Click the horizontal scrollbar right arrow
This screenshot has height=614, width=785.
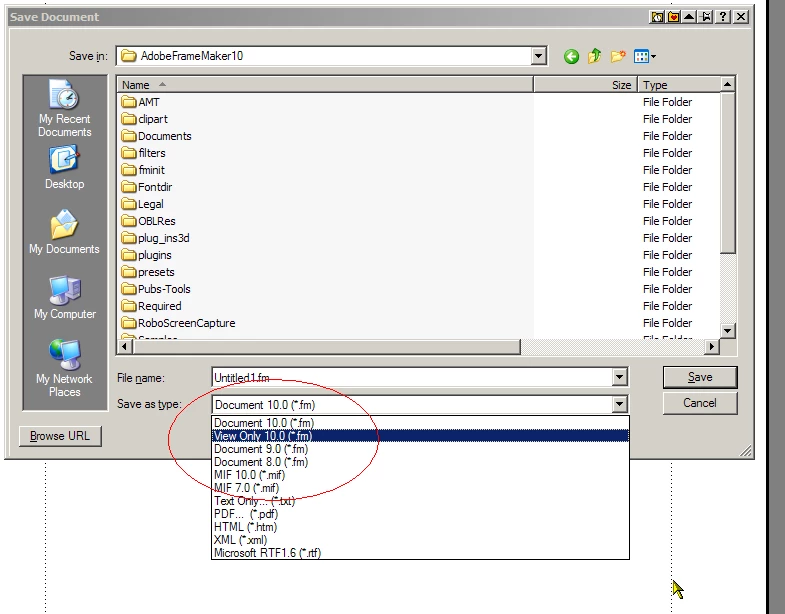point(711,346)
